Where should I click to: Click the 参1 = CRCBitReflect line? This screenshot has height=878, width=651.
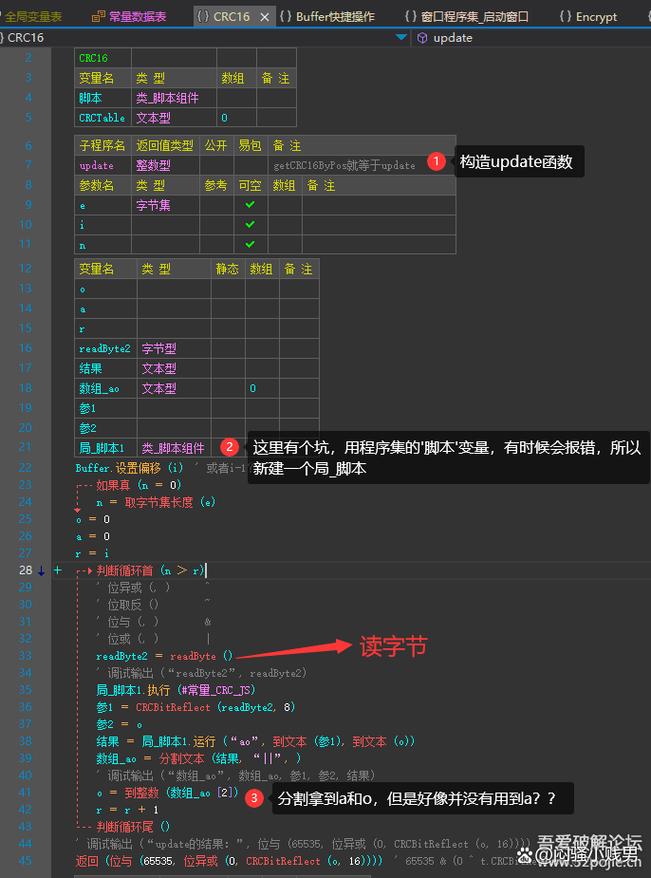[195, 707]
